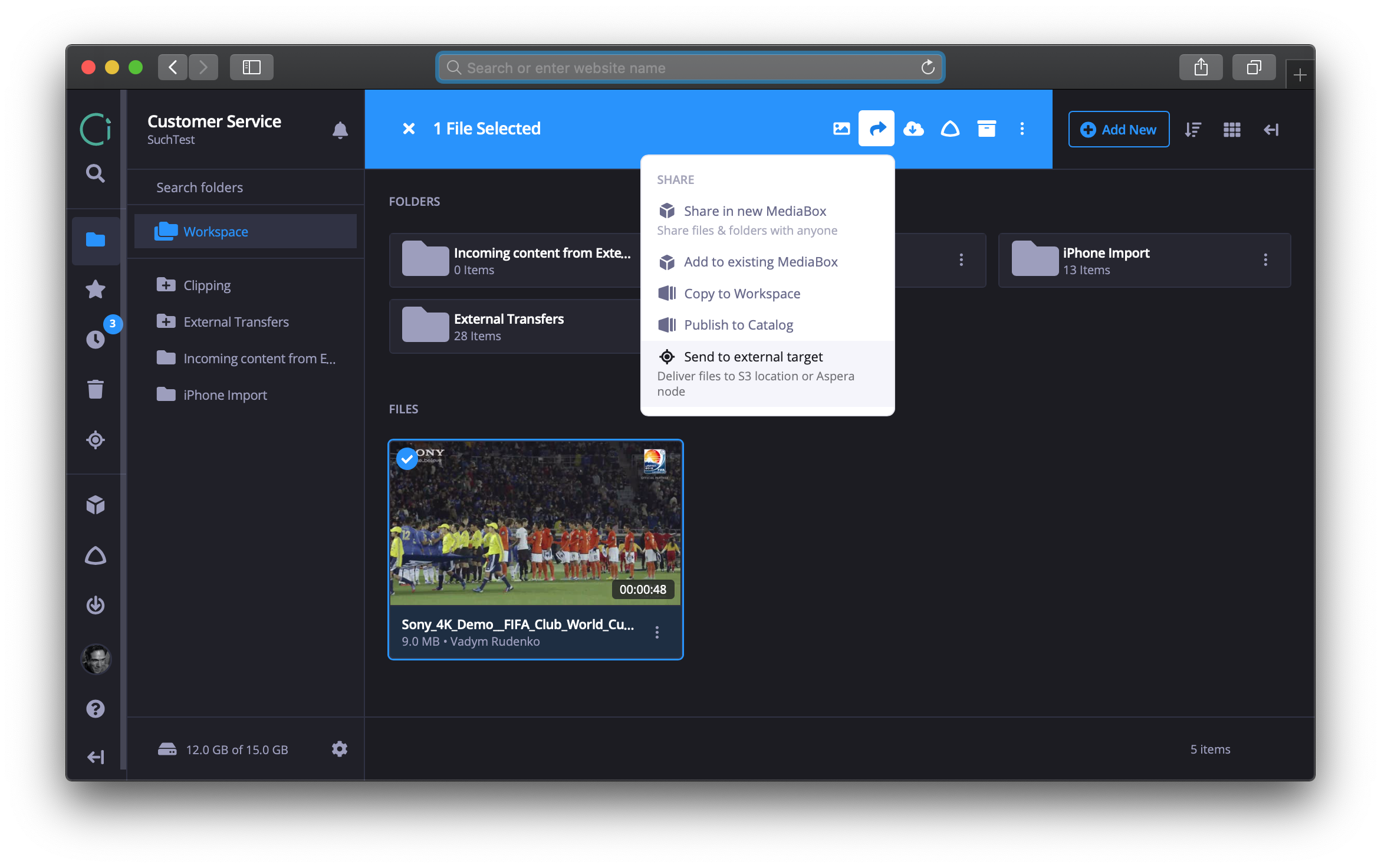Choose Send to external target

(767, 373)
